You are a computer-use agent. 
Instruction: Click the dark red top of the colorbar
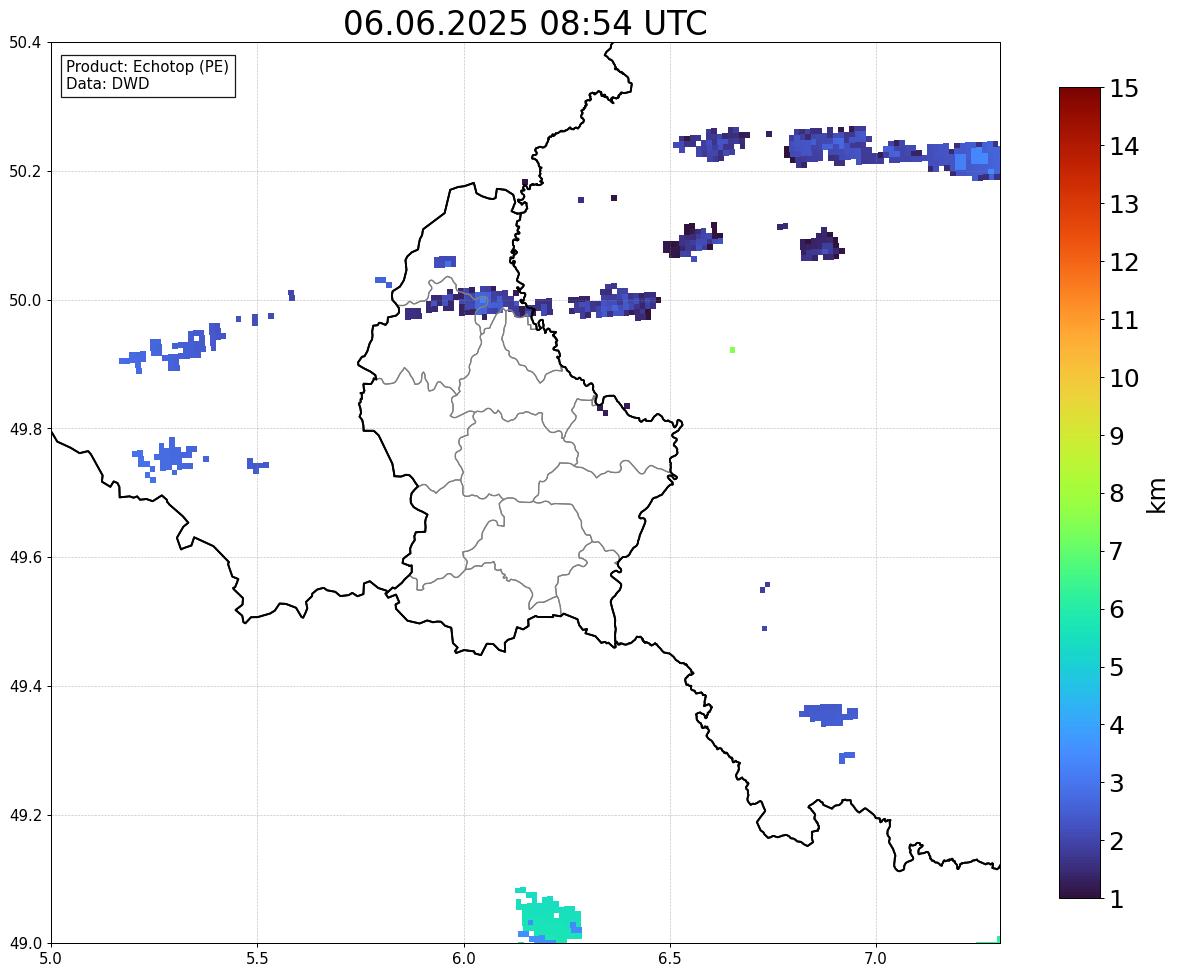[x=1080, y=95]
